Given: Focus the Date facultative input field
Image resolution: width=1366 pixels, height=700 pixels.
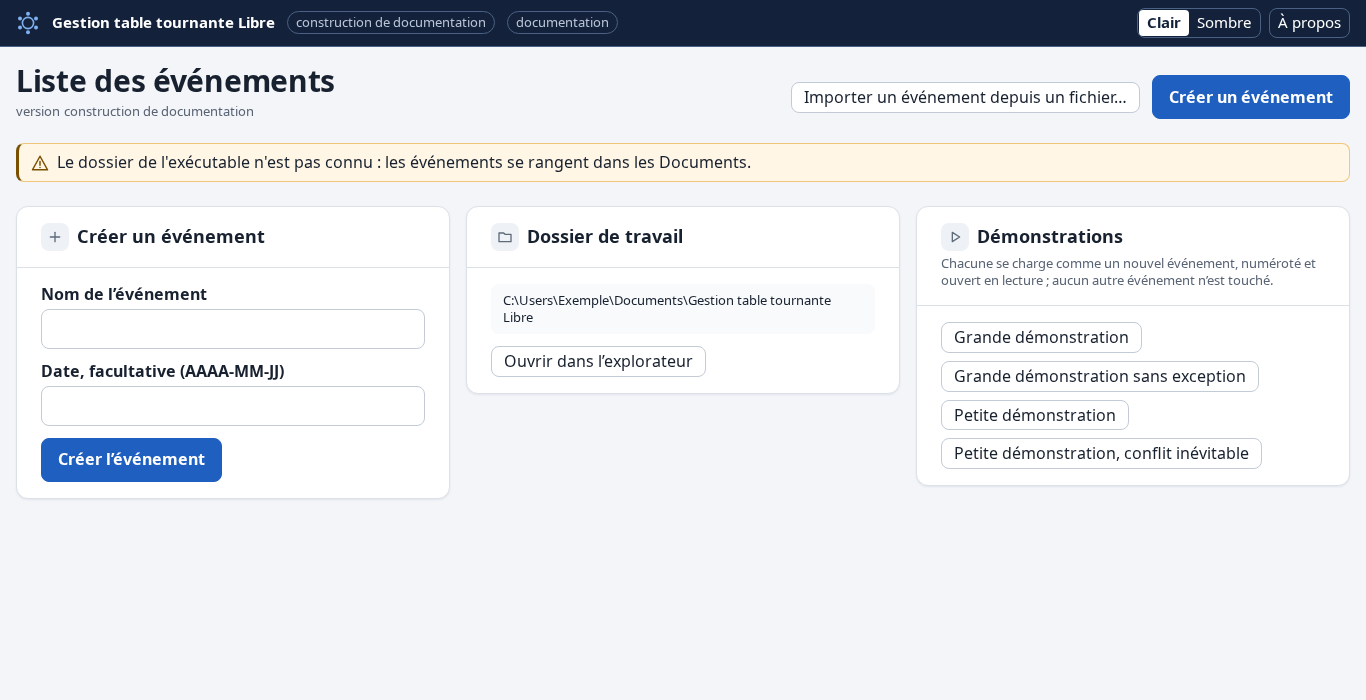Looking at the screenshot, I should [233, 406].
